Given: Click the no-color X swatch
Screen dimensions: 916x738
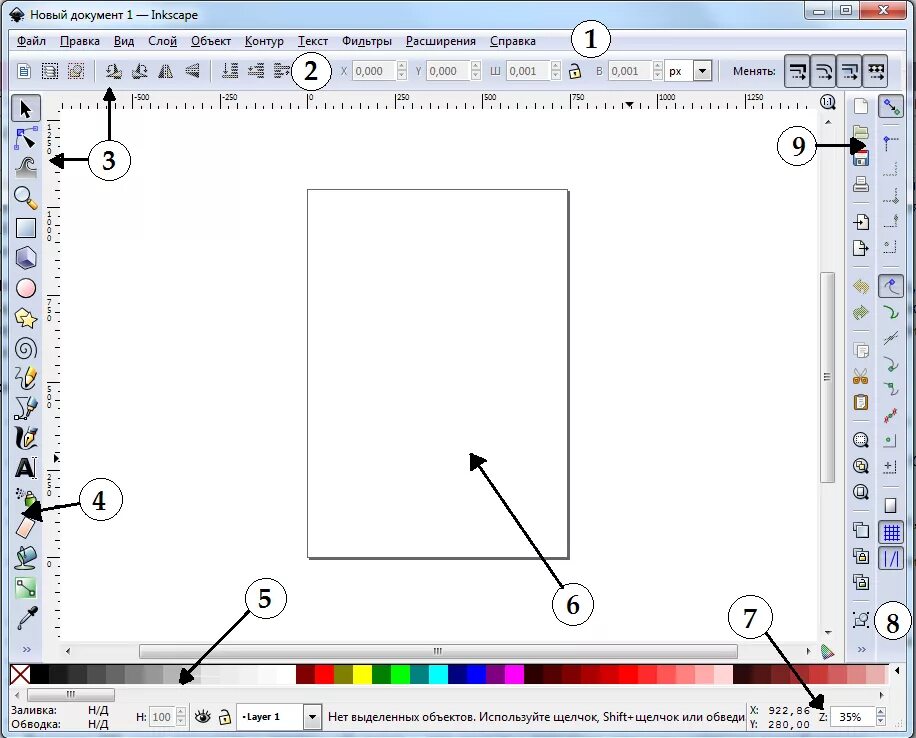Looking at the screenshot, I should tap(20, 674).
